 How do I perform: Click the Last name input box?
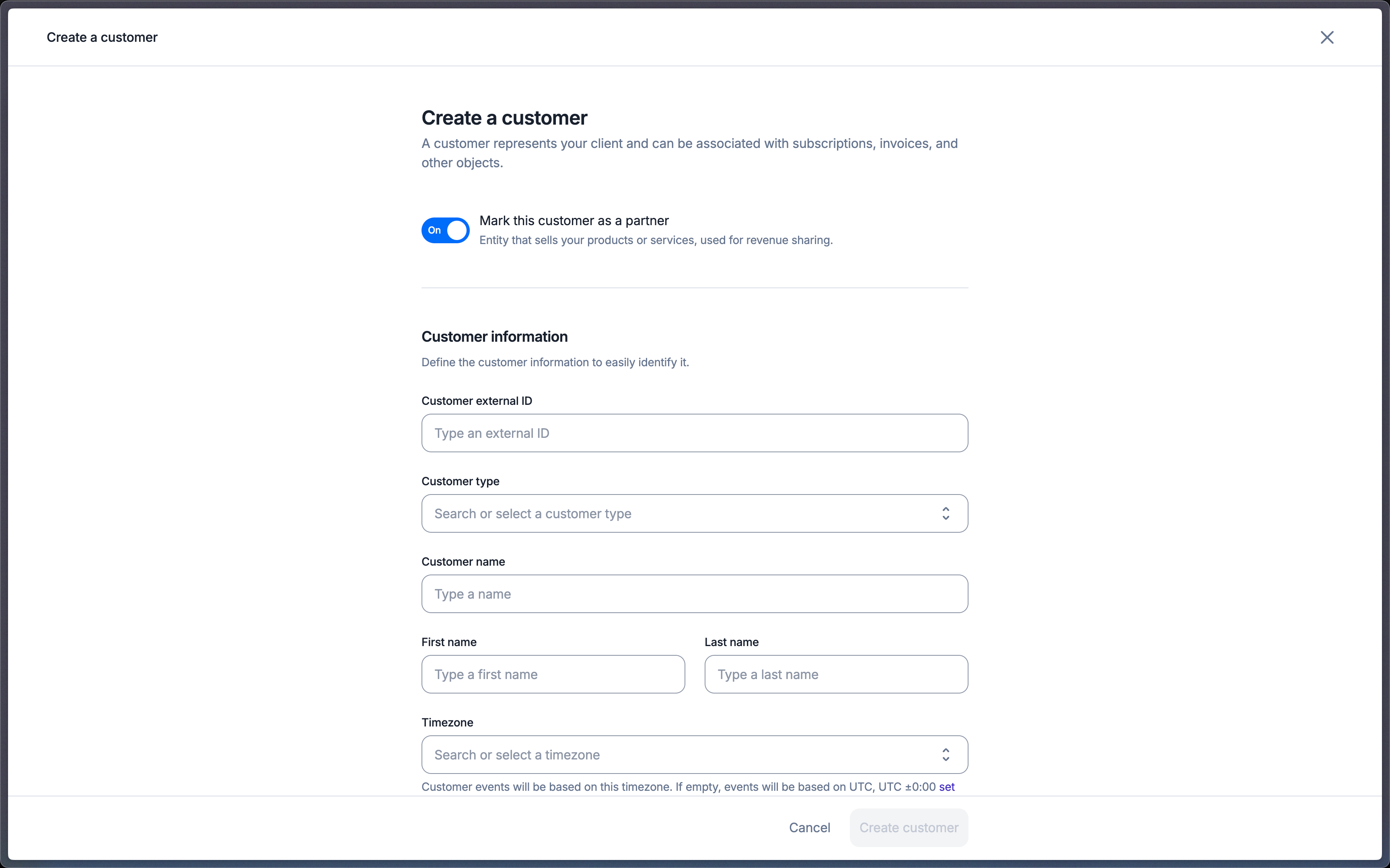(836, 674)
